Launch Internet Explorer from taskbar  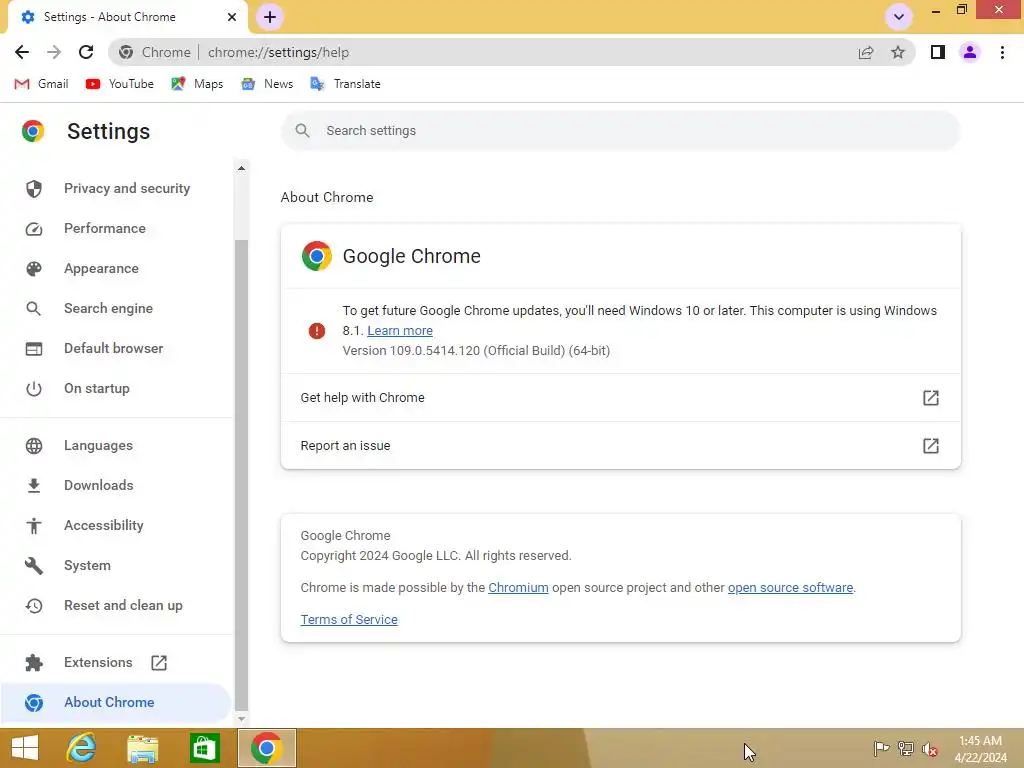click(x=81, y=748)
